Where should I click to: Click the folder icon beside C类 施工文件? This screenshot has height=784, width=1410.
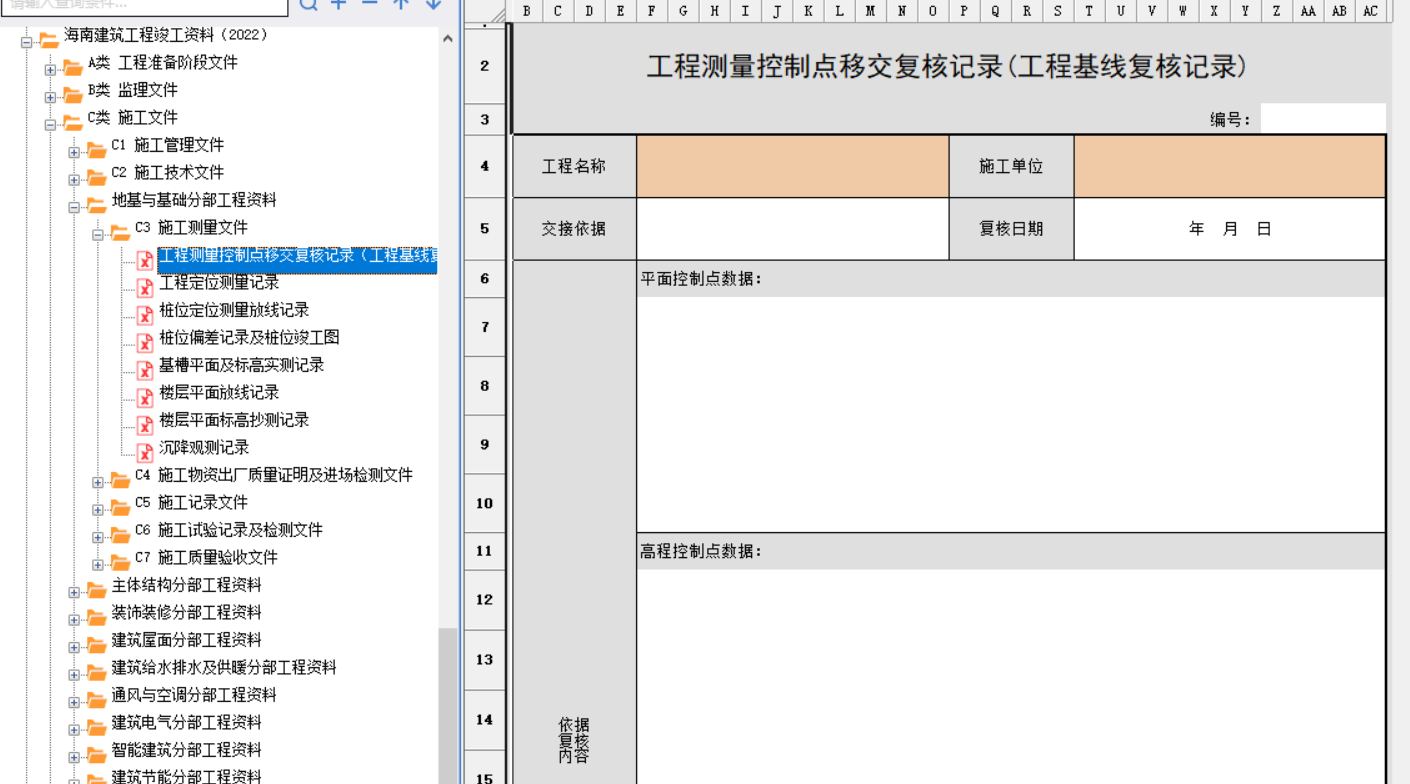click(x=73, y=122)
